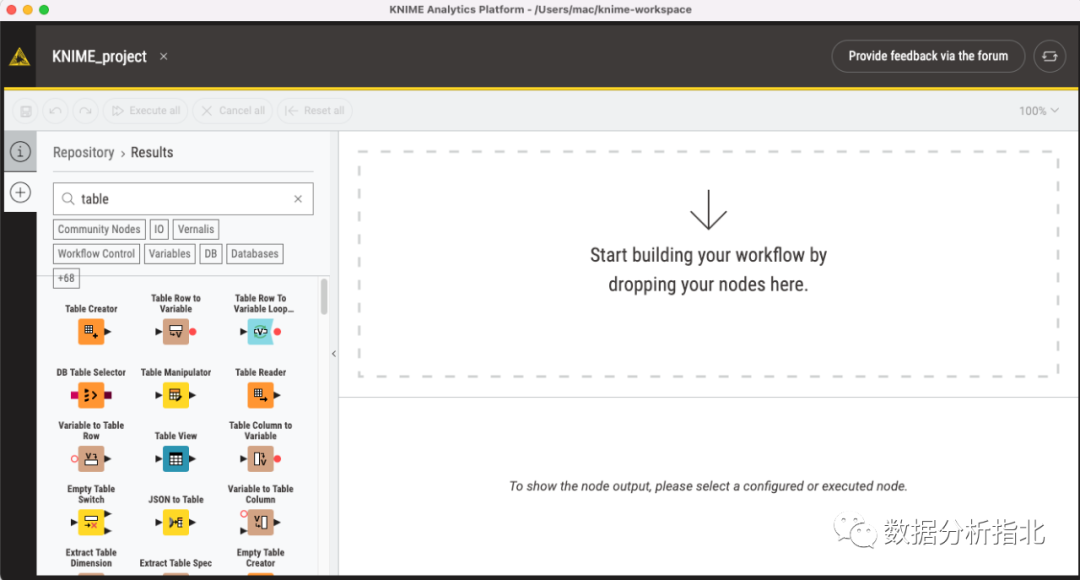
Task: Toggle the Vernalis filter tag
Action: (x=196, y=229)
